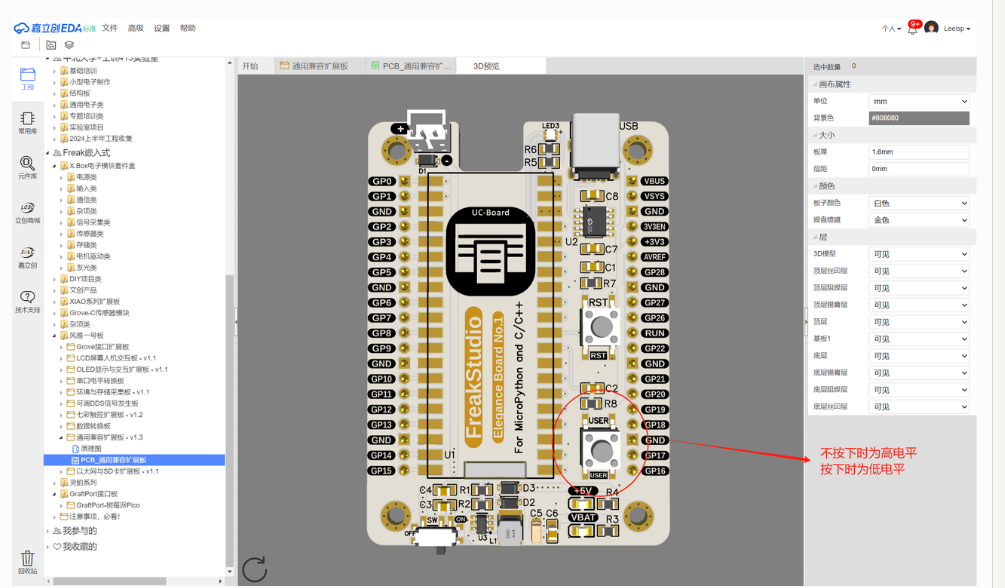Click the 嘉立创 JLC sidebar icon
The width and height of the screenshot is (1005, 588).
28,256
